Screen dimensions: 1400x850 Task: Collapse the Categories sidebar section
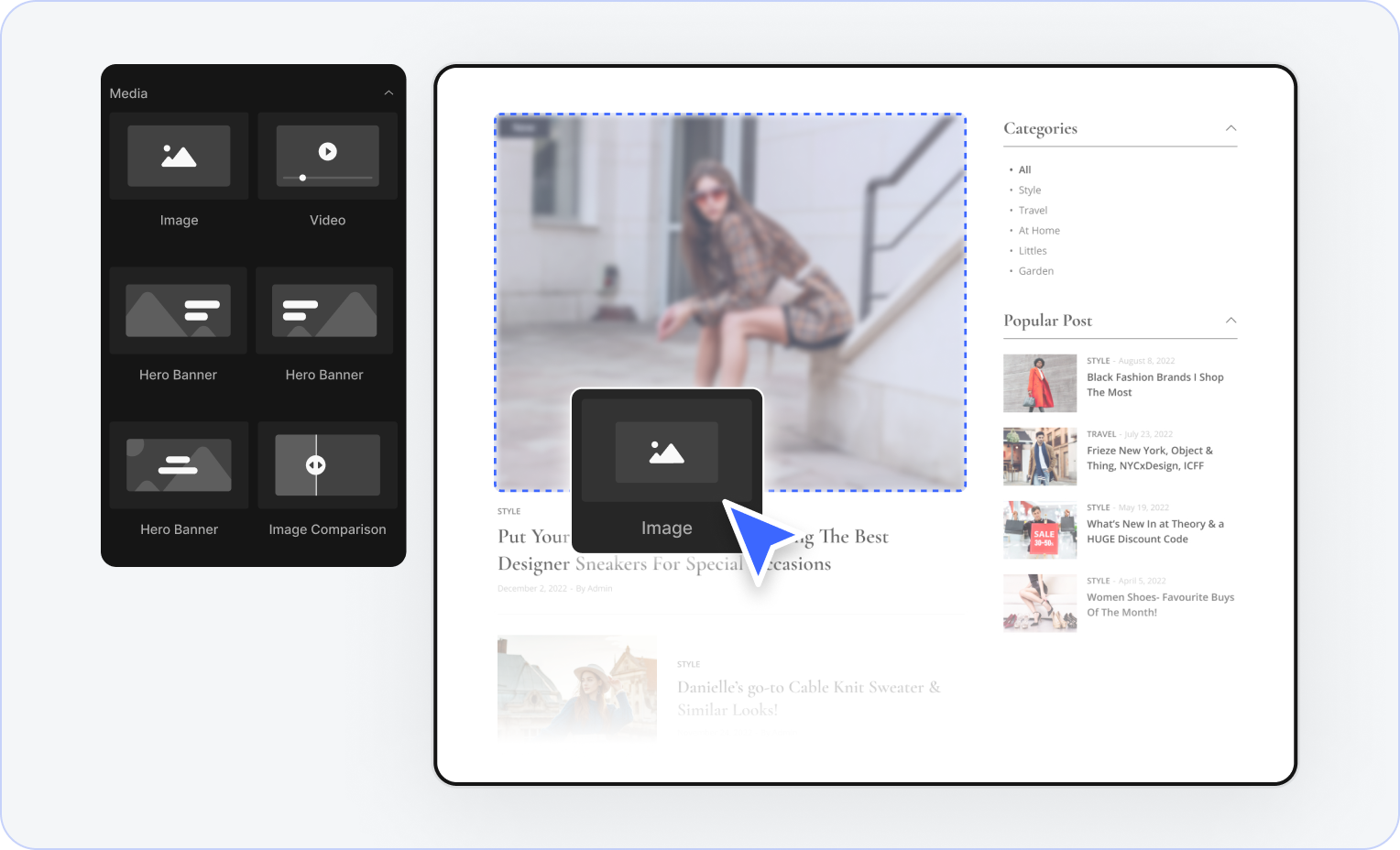(x=1230, y=128)
